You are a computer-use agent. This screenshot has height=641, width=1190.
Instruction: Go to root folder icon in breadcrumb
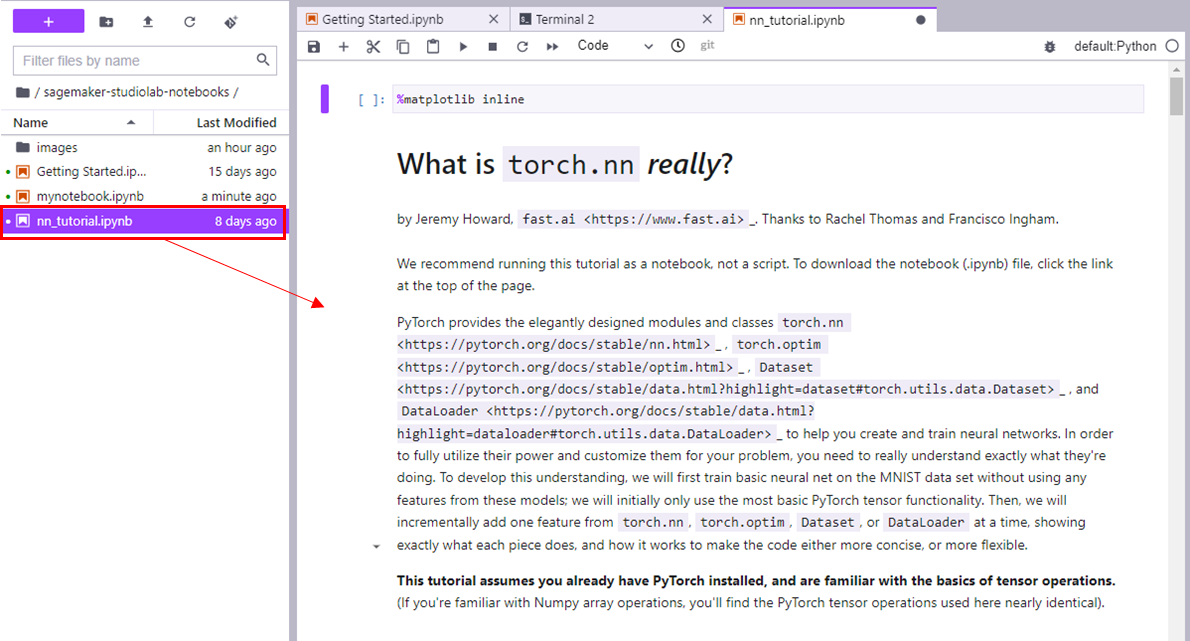pos(23,92)
